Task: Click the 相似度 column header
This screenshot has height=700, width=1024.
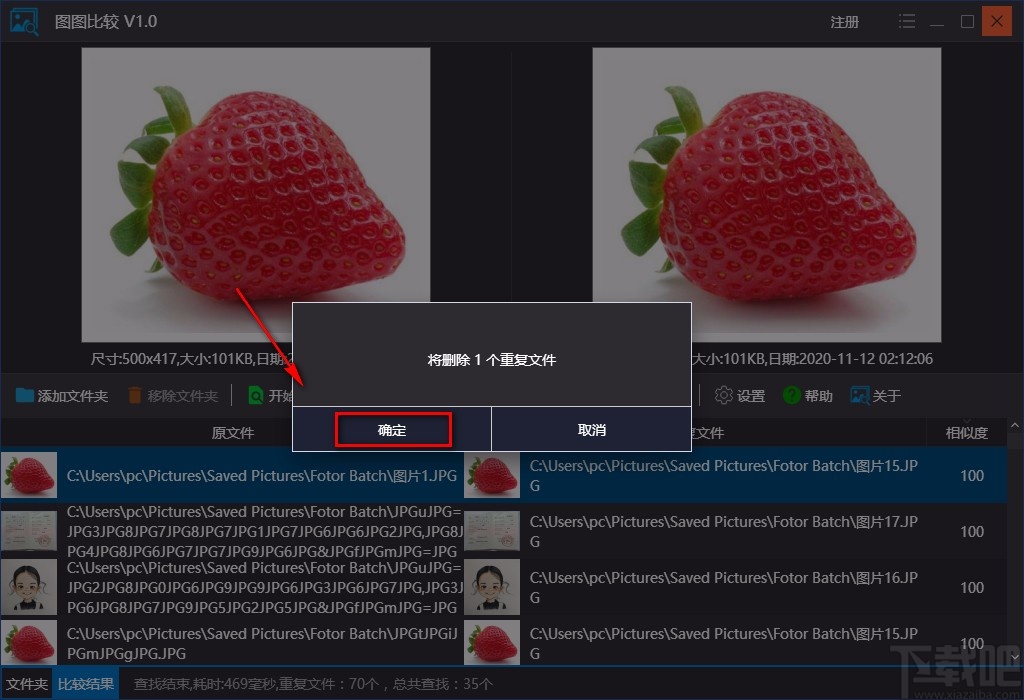Action: [969, 432]
